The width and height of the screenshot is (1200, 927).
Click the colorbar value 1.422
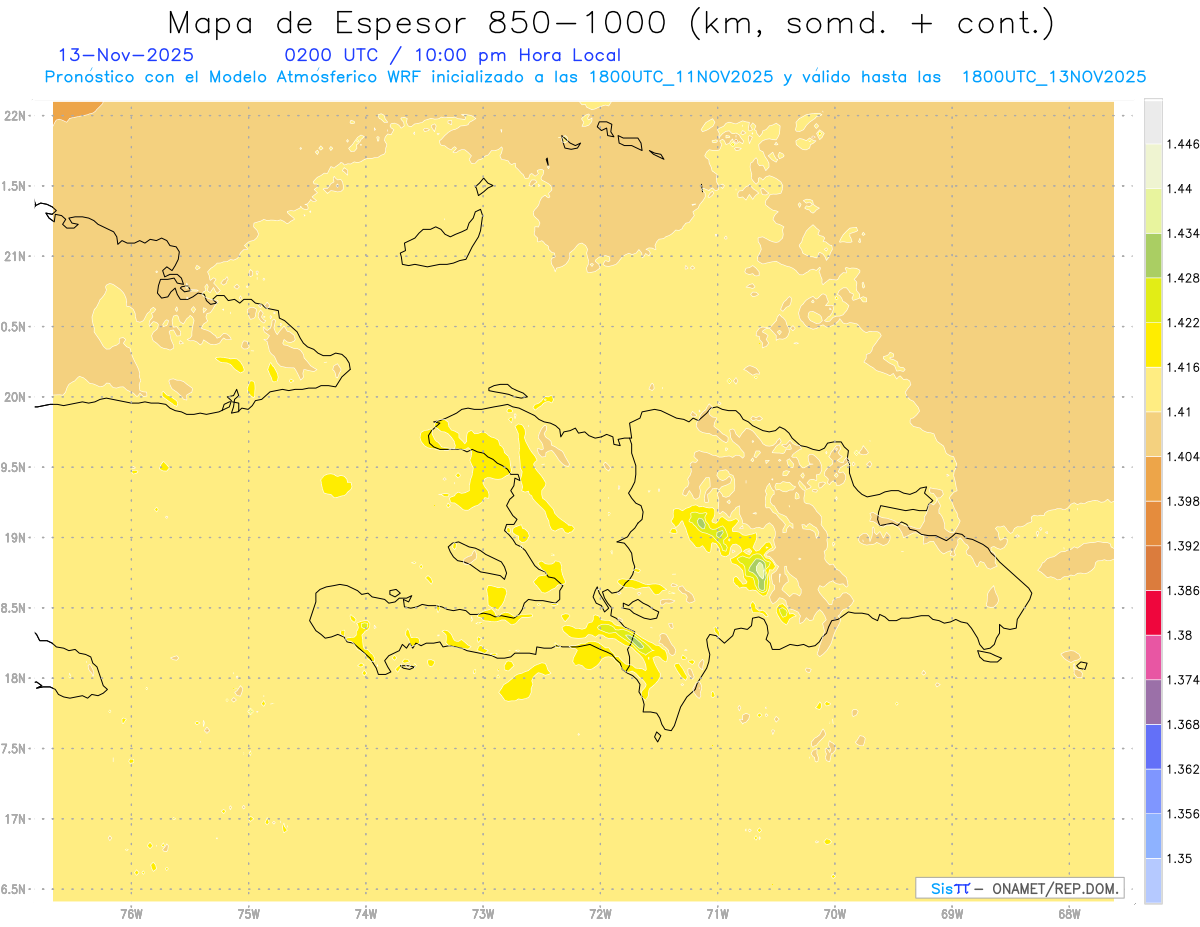point(1183,323)
